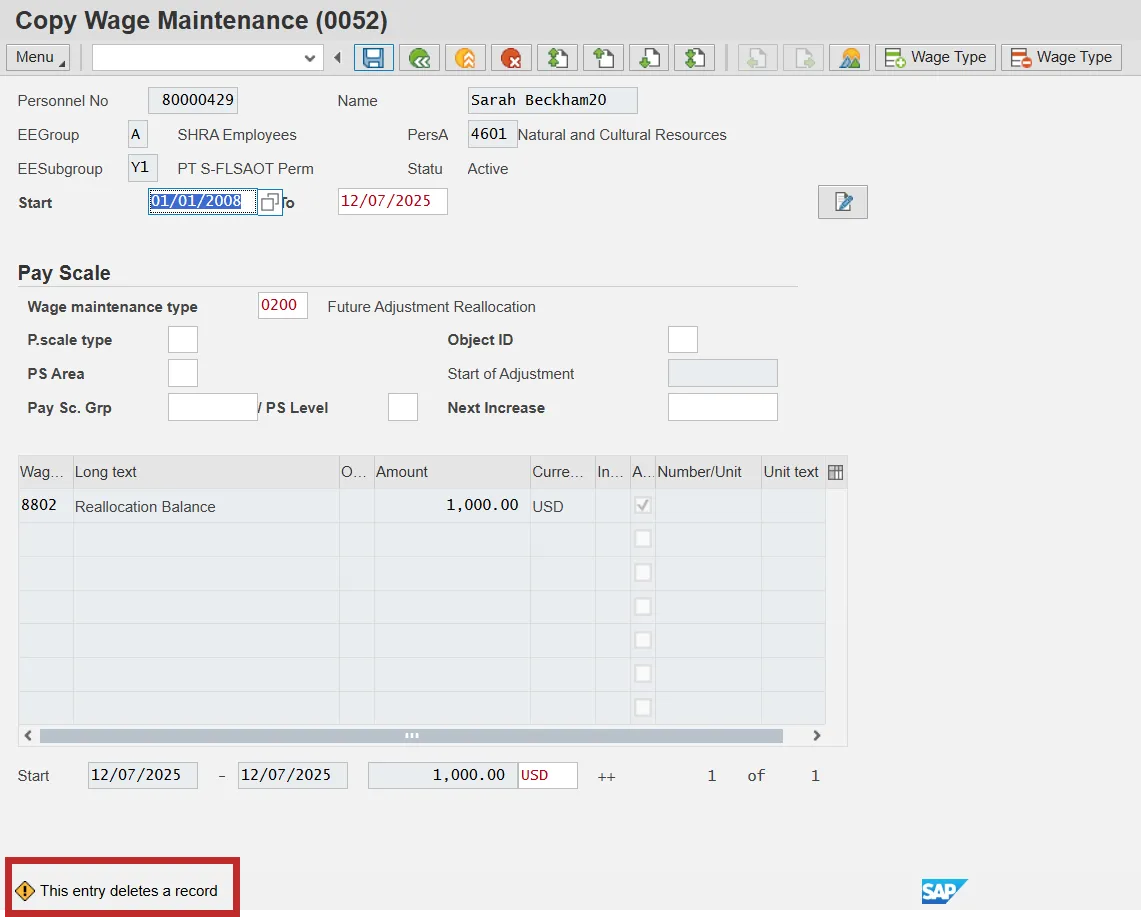Tick the checkbox in last table row
Screen dimensions: 1141x917
[x=643, y=707]
